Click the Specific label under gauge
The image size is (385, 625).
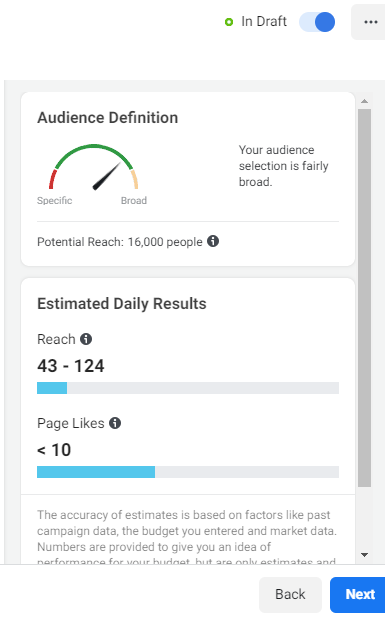55,200
